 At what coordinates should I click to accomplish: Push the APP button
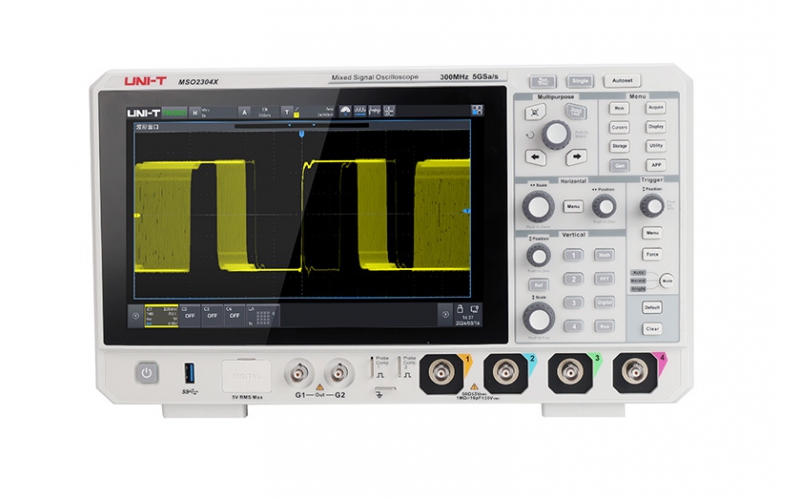656,165
